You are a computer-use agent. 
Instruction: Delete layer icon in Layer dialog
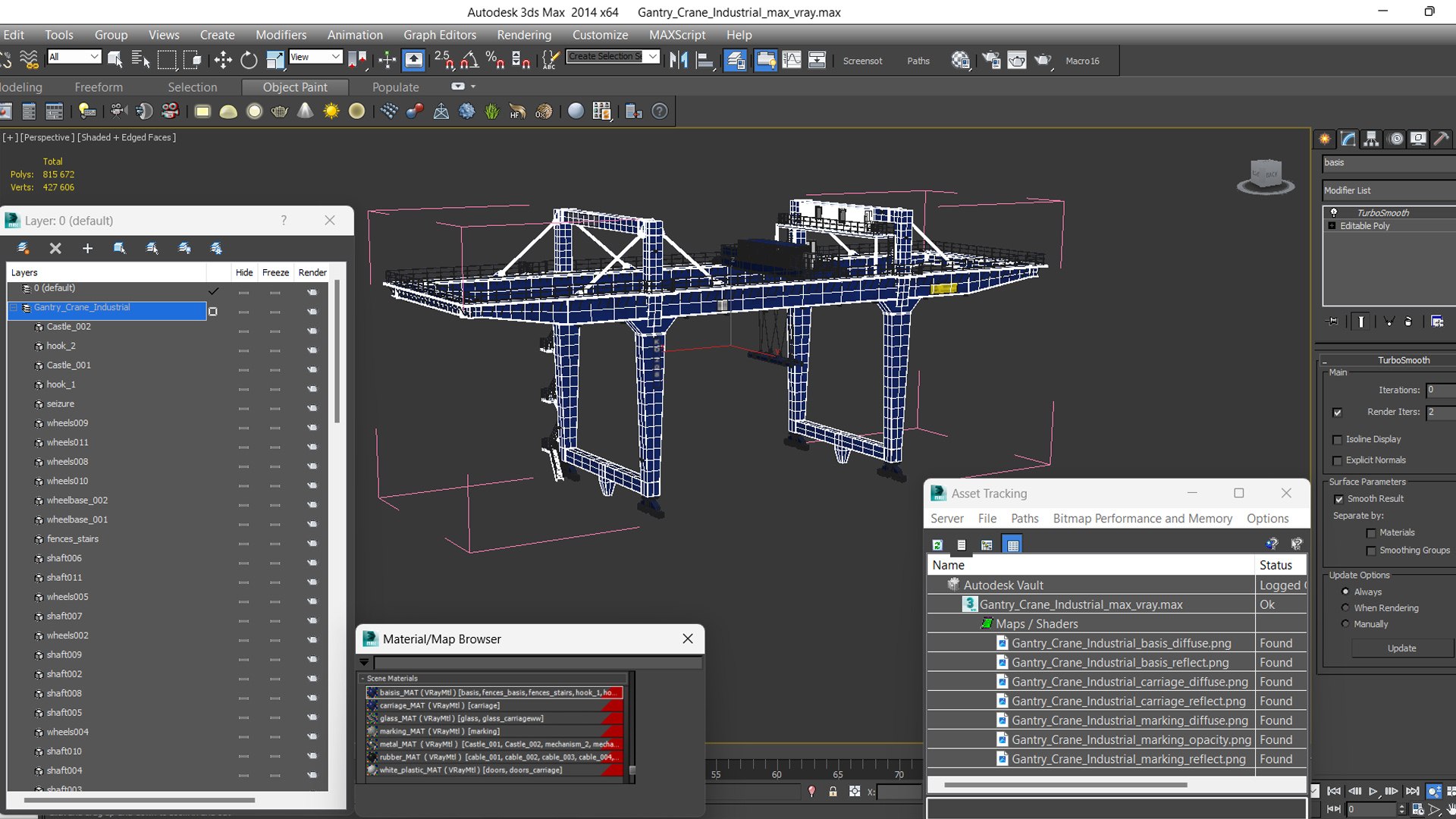(x=55, y=248)
